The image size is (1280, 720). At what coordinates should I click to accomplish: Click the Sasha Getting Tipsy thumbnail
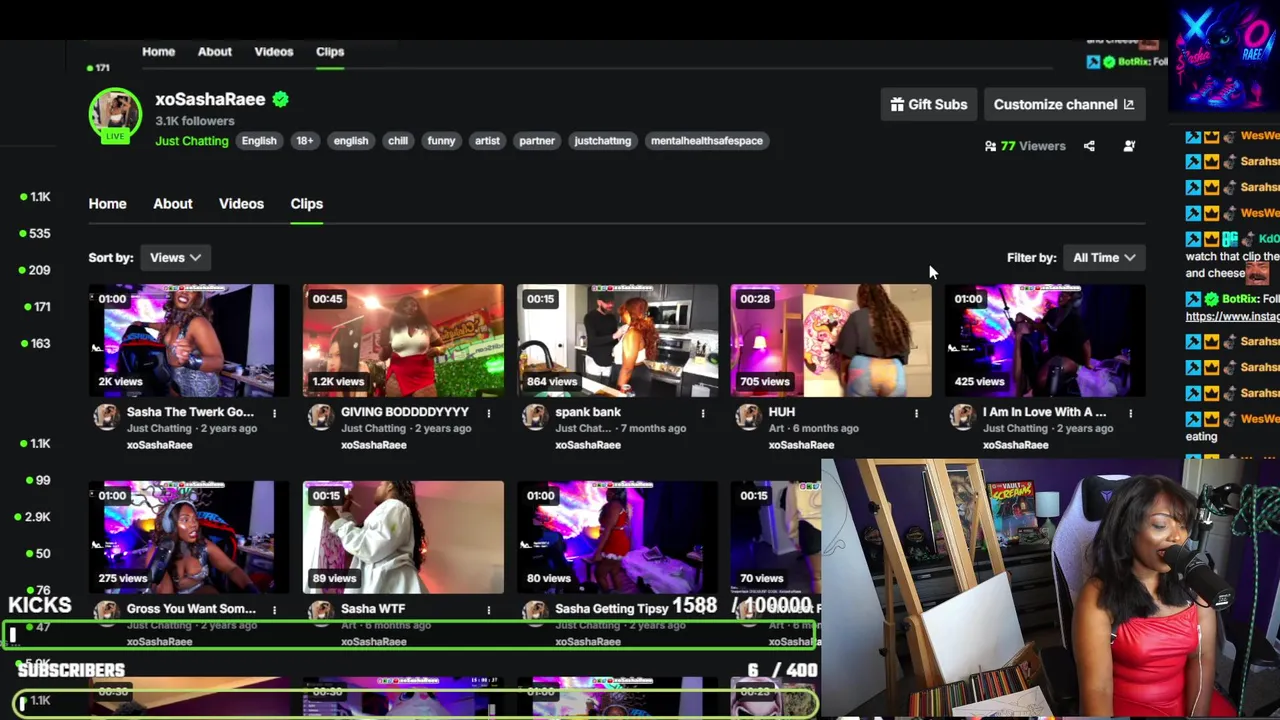tap(617, 537)
